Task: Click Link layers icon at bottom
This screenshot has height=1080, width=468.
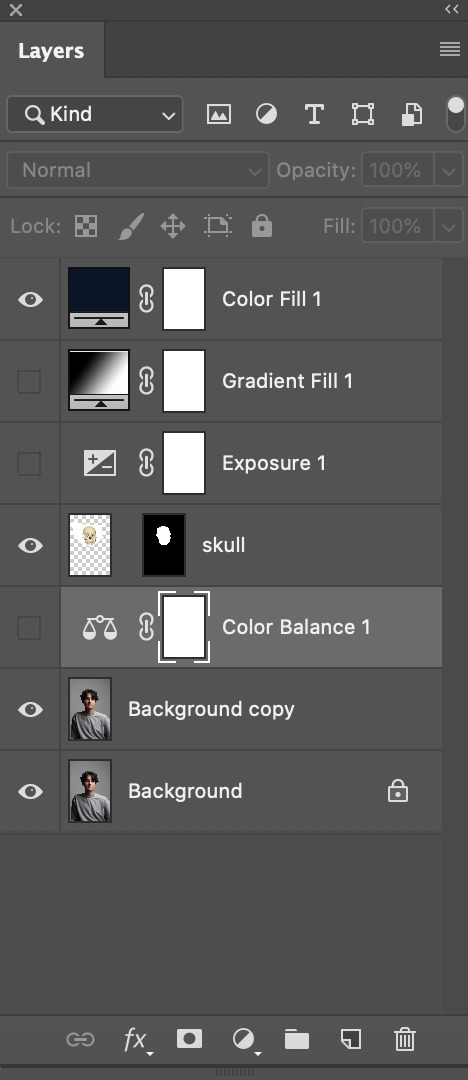Action: point(81,1039)
